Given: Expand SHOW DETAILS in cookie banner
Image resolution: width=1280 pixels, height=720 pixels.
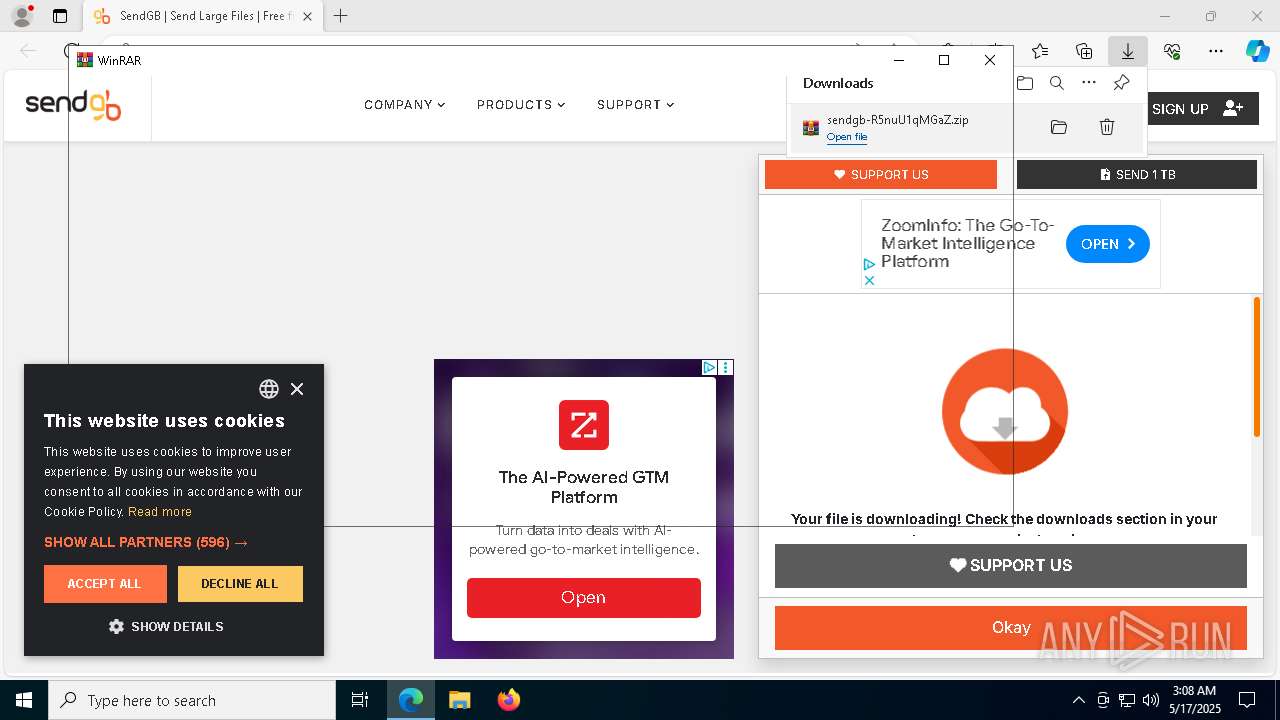Looking at the screenshot, I should click(x=166, y=626).
